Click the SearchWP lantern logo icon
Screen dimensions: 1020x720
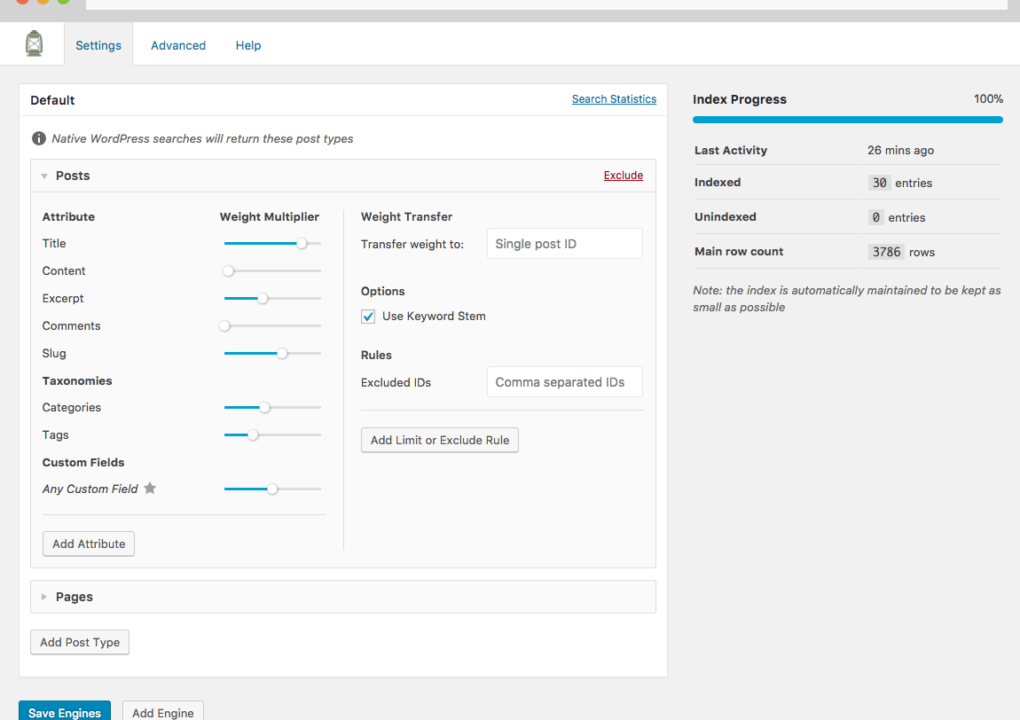(34, 44)
